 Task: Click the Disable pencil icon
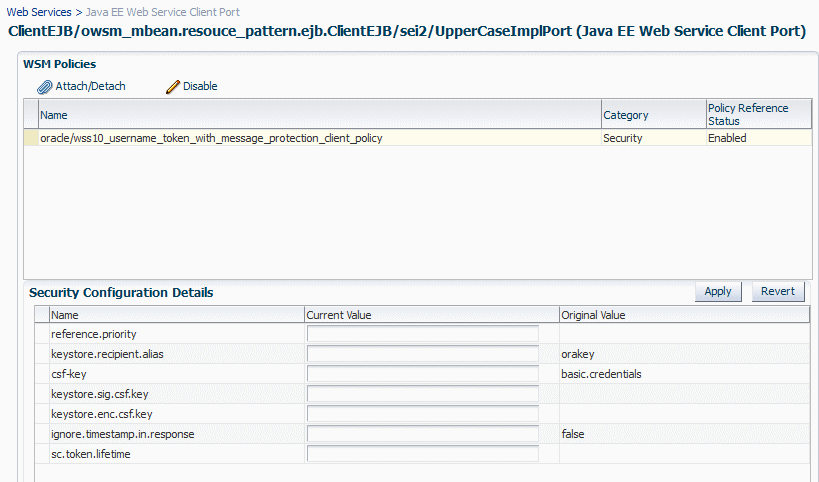coord(173,87)
